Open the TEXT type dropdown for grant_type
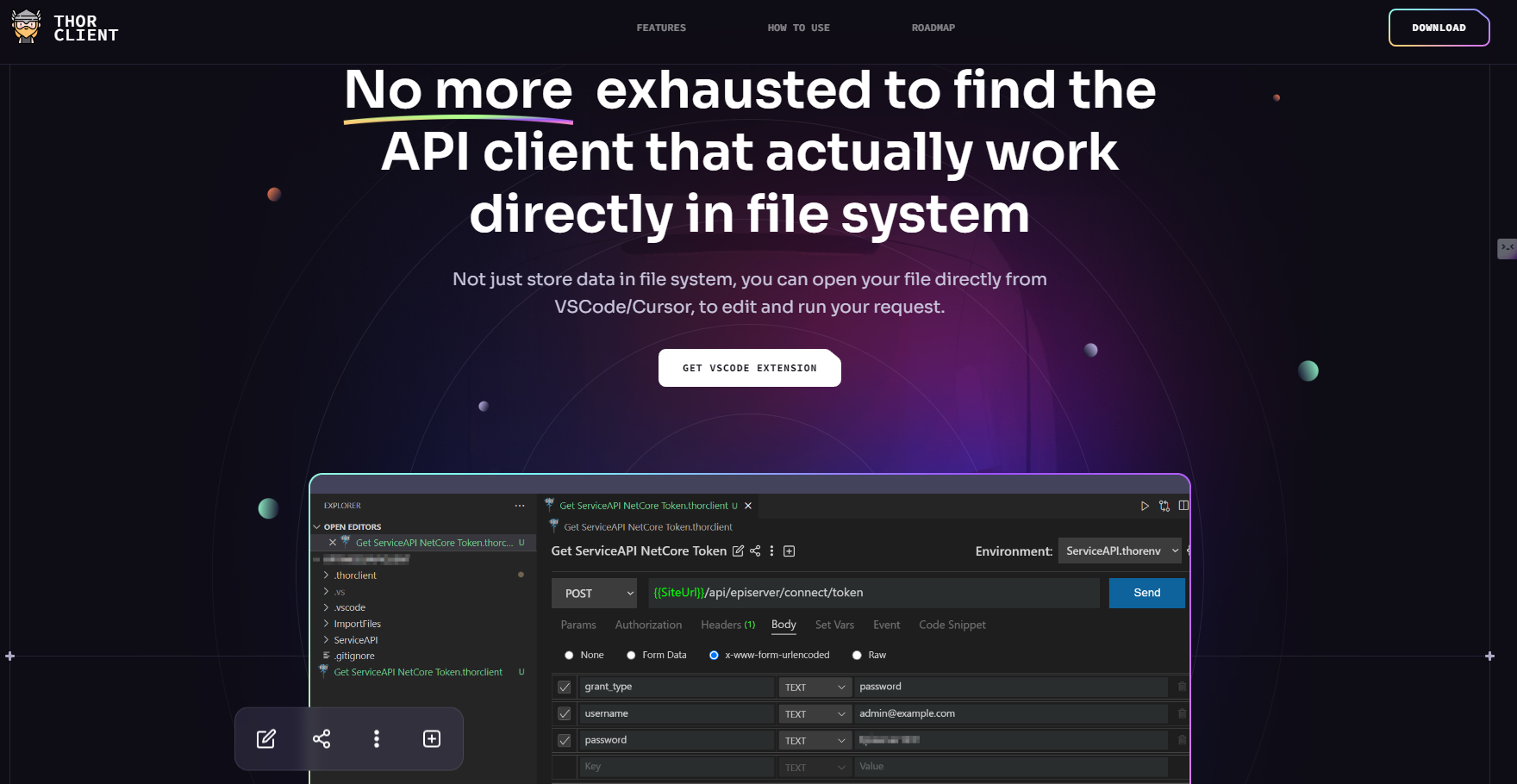The image size is (1517, 784). 815,688
